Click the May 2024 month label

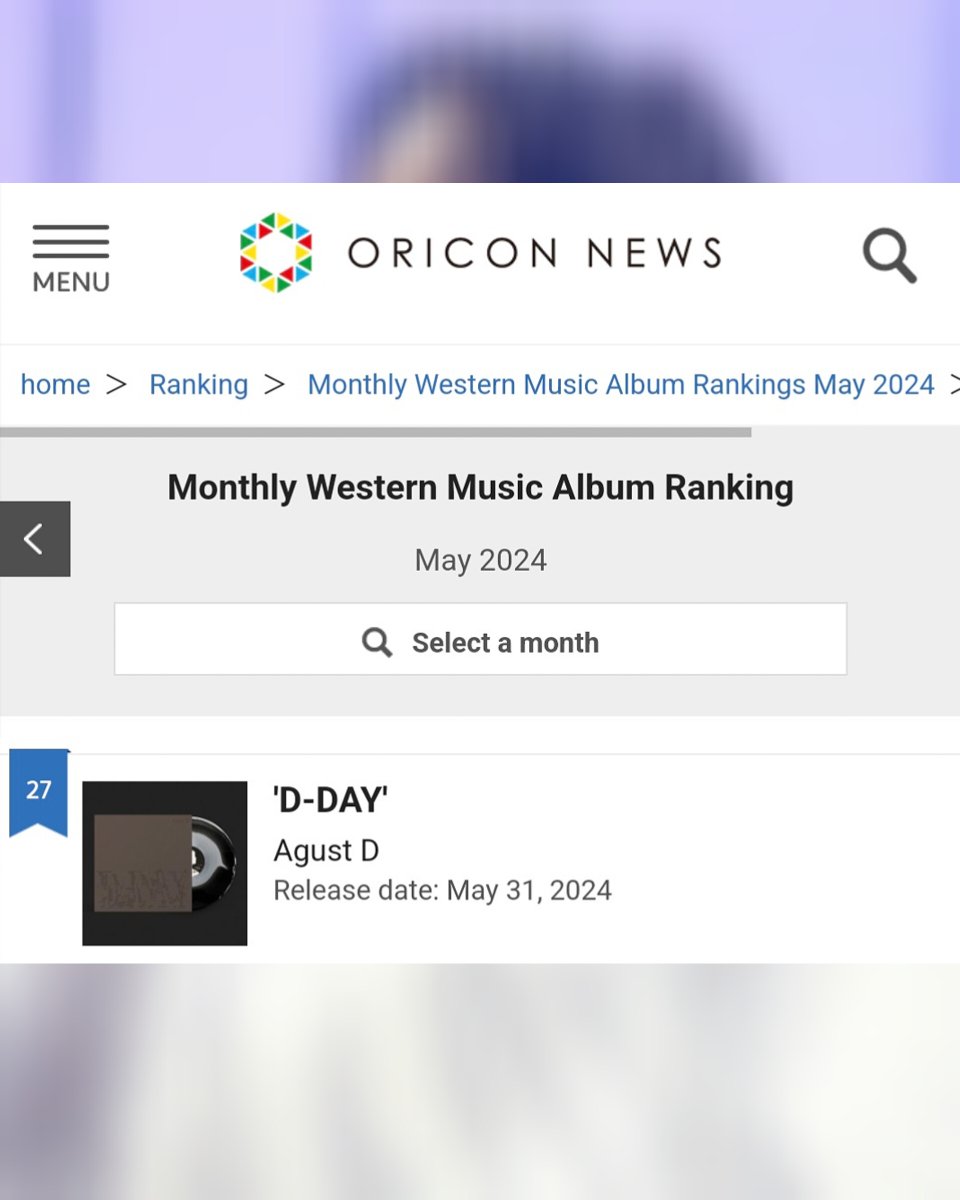(x=481, y=560)
